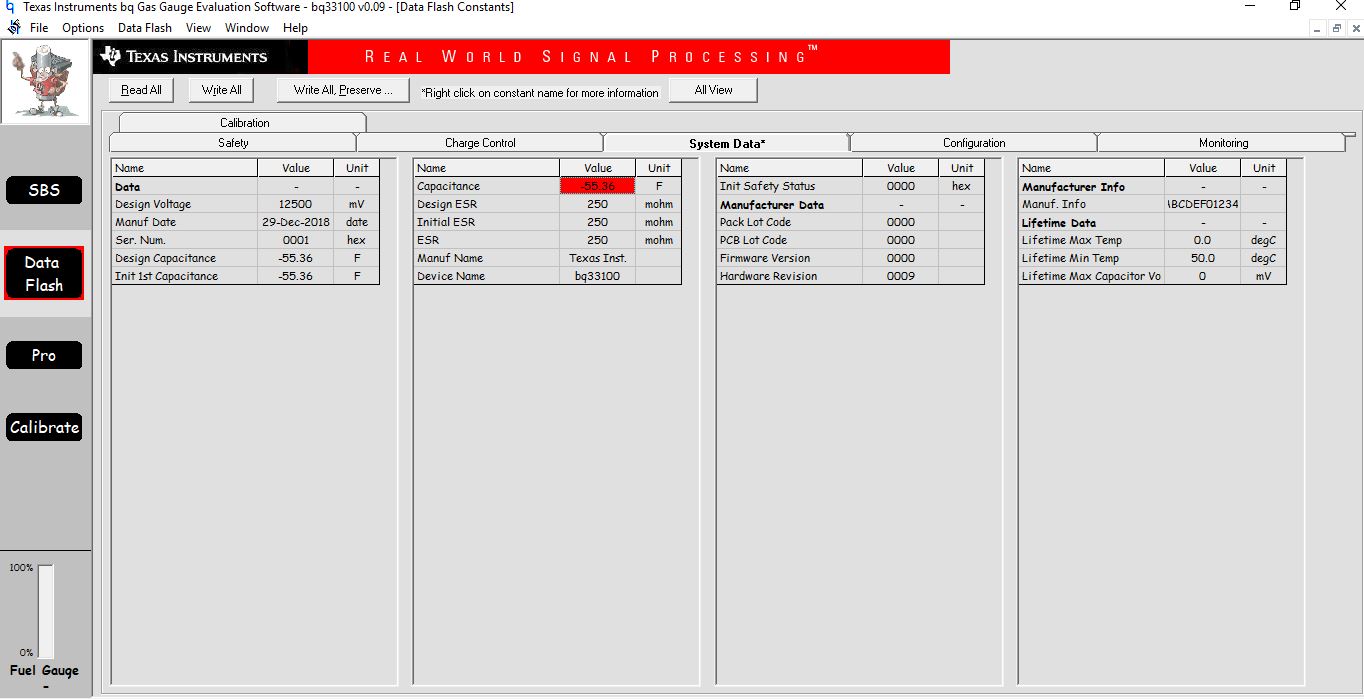1364x699 pixels.
Task: Select the red highlighted Capacitance value
Action: tap(597, 186)
